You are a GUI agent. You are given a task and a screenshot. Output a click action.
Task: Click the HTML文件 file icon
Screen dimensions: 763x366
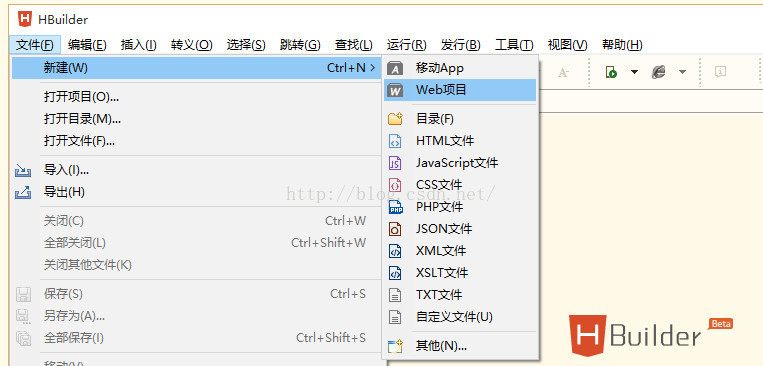click(x=395, y=141)
